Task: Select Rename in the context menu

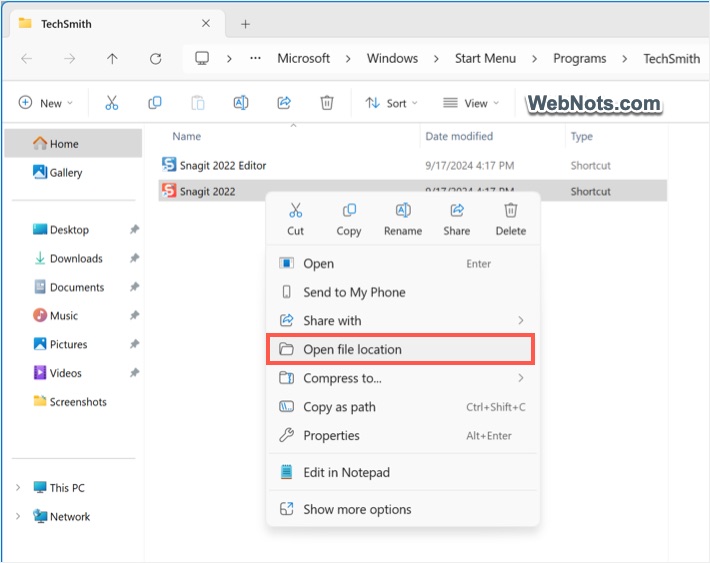Action: pyautogui.click(x=403, y=219)
